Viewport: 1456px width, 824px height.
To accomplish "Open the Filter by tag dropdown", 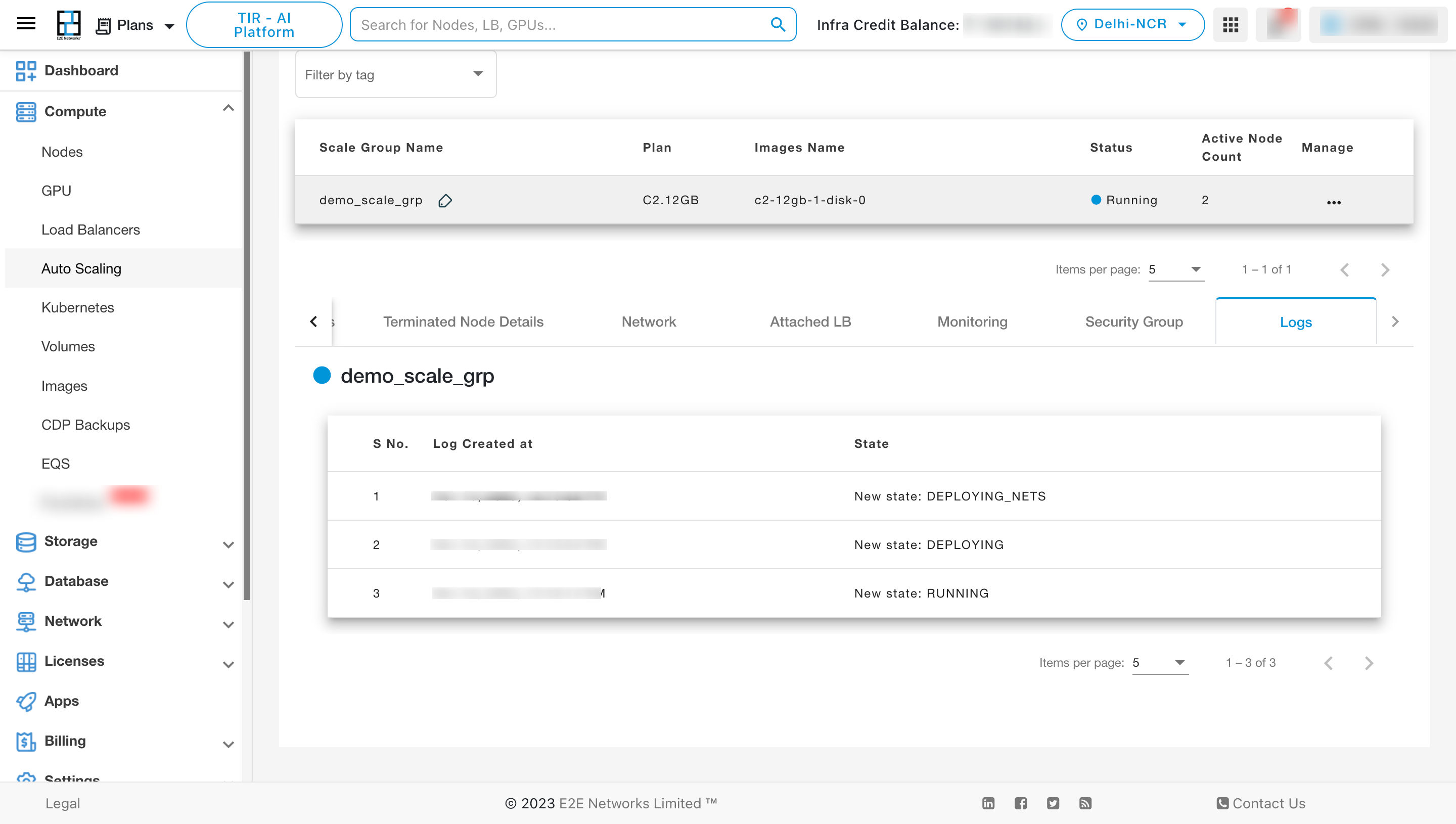I will 395,75.
